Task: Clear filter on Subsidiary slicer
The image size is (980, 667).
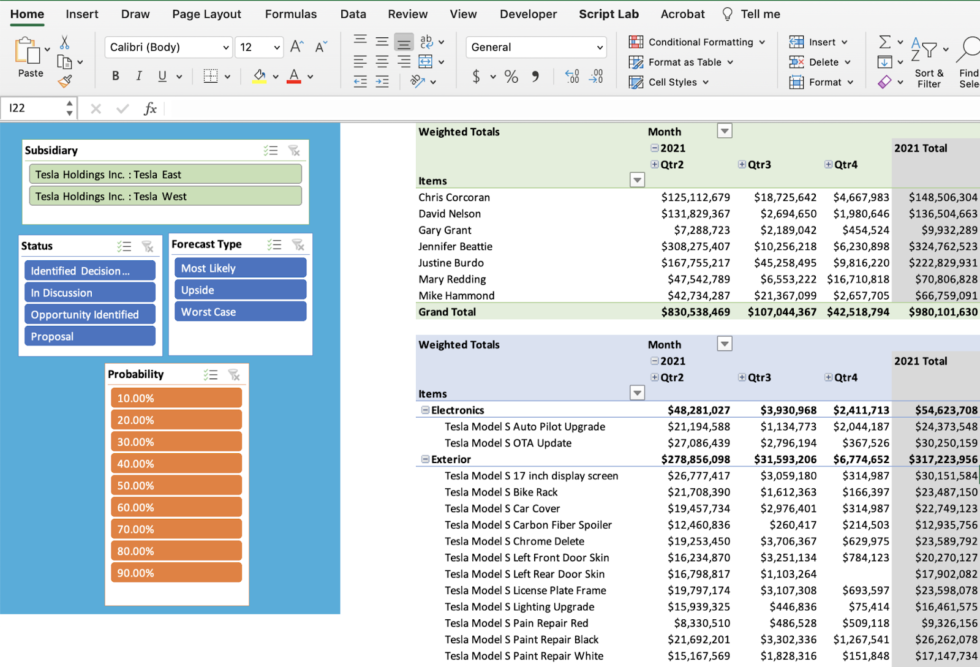Action: (294, 151)
